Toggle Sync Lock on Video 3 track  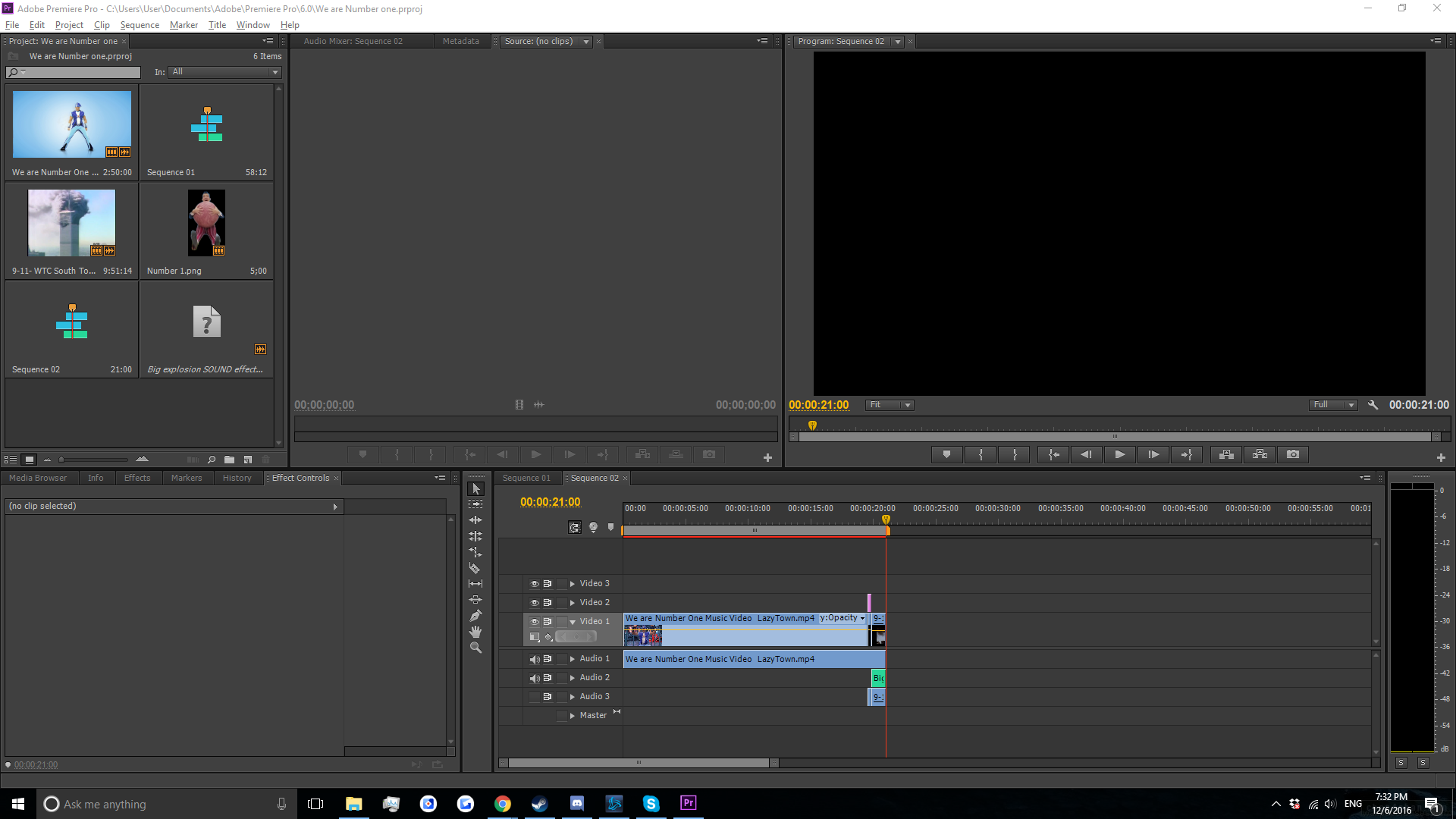pos(548,584)
